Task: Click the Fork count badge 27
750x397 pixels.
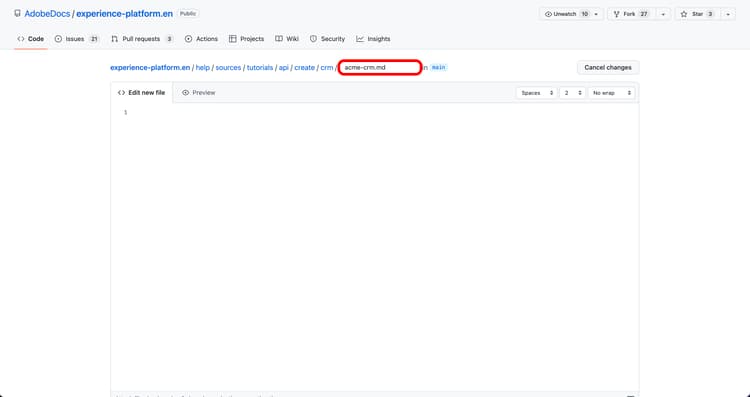Action: (x=644, y=14)
